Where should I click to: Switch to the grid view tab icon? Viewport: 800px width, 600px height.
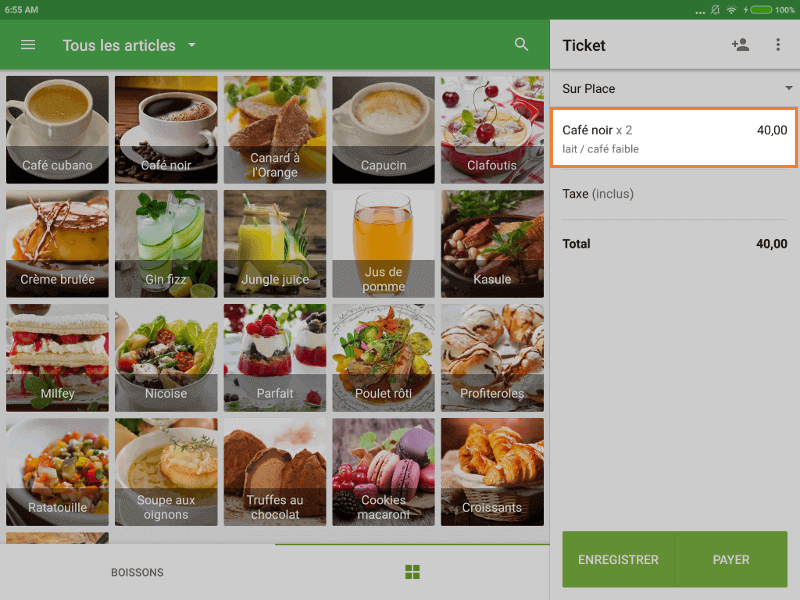click(x=412, y=572)
